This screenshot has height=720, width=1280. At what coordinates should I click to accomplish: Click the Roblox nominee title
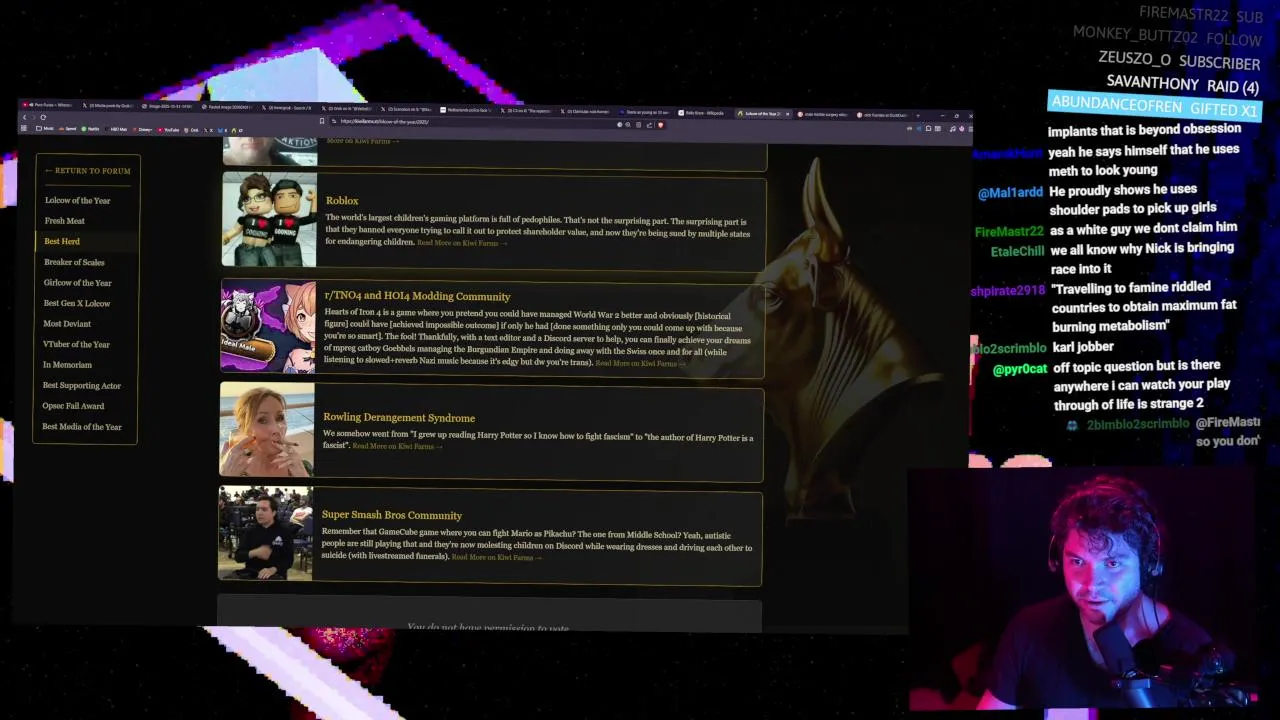tap(342, 201)
